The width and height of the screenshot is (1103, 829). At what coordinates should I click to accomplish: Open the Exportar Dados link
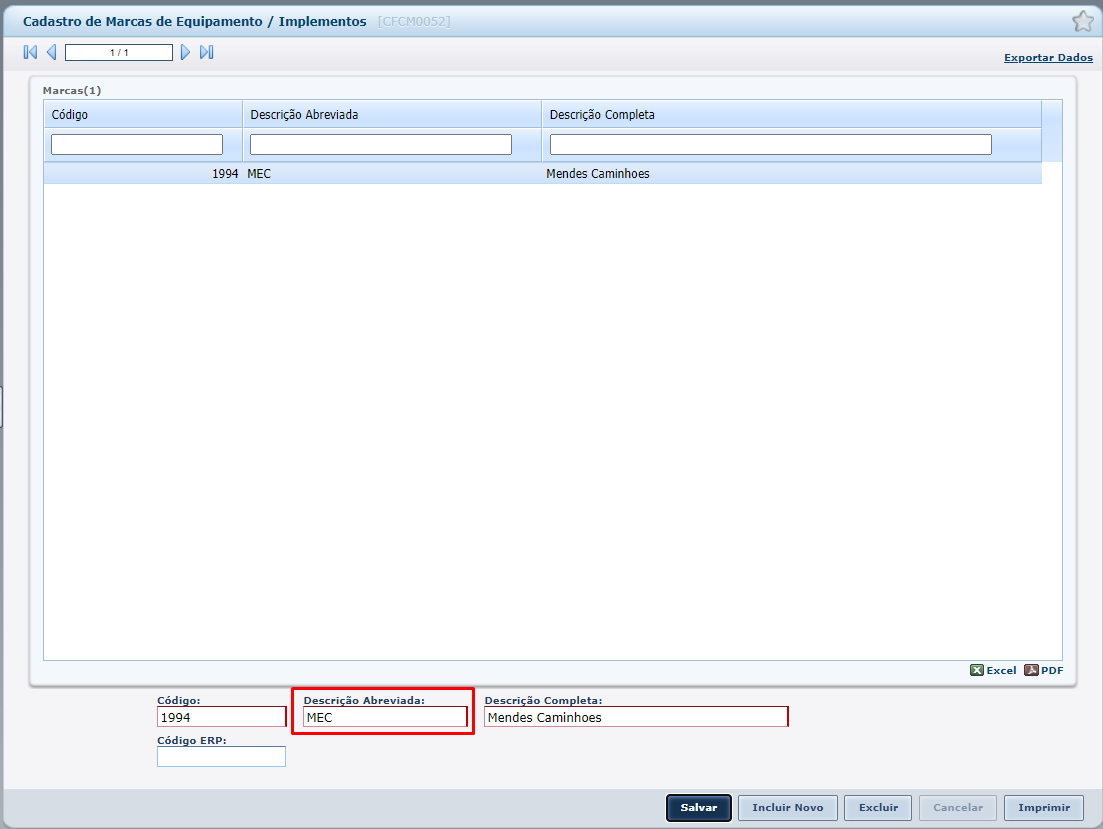pos(1048,58)
